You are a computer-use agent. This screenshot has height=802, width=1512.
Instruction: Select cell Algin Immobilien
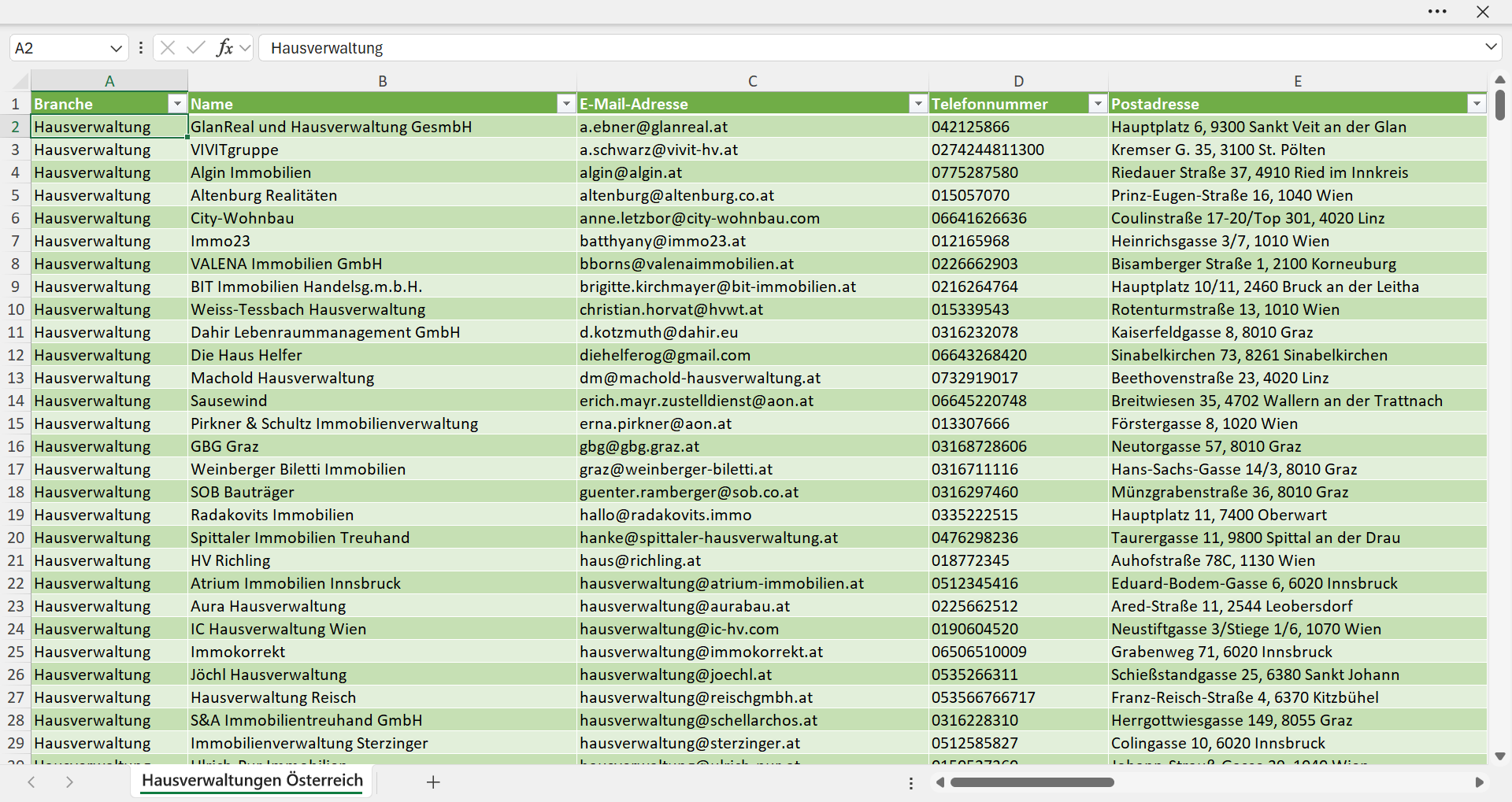coord(383,172)
